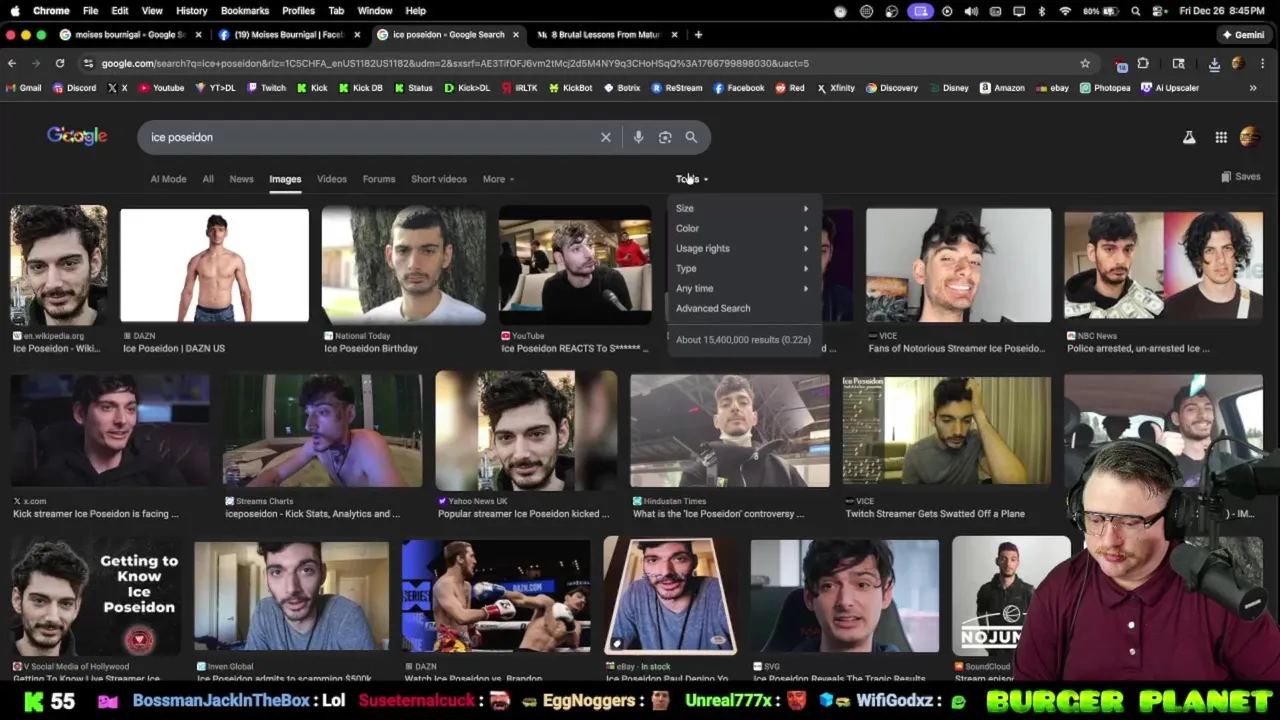This screenshot has height=720, width=1280.
Task: Expand Any time filter submenu
Action: tap(742, 288)
